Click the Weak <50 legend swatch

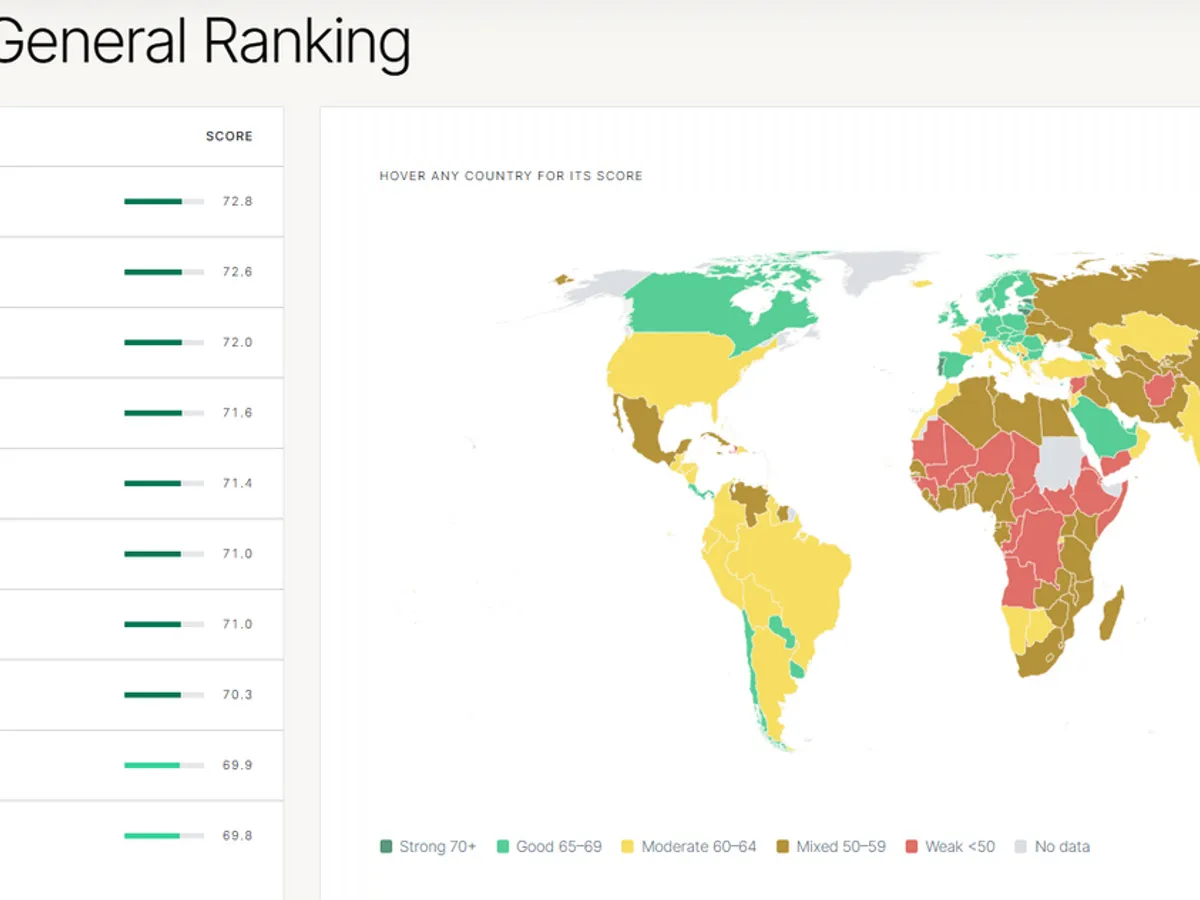click(x=912, y=846)
